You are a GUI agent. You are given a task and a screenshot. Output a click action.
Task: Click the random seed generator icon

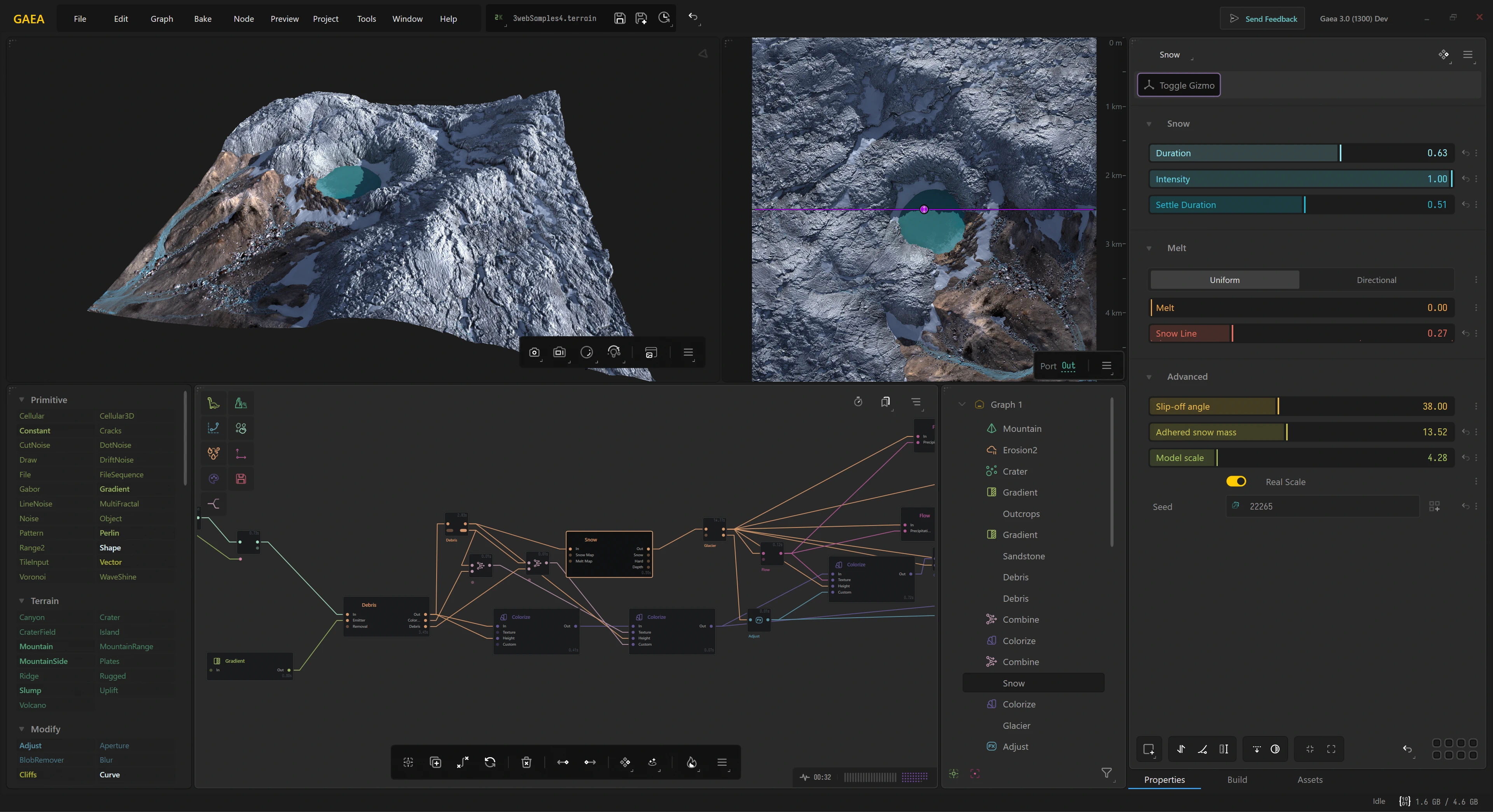[x=1434, y=506]
